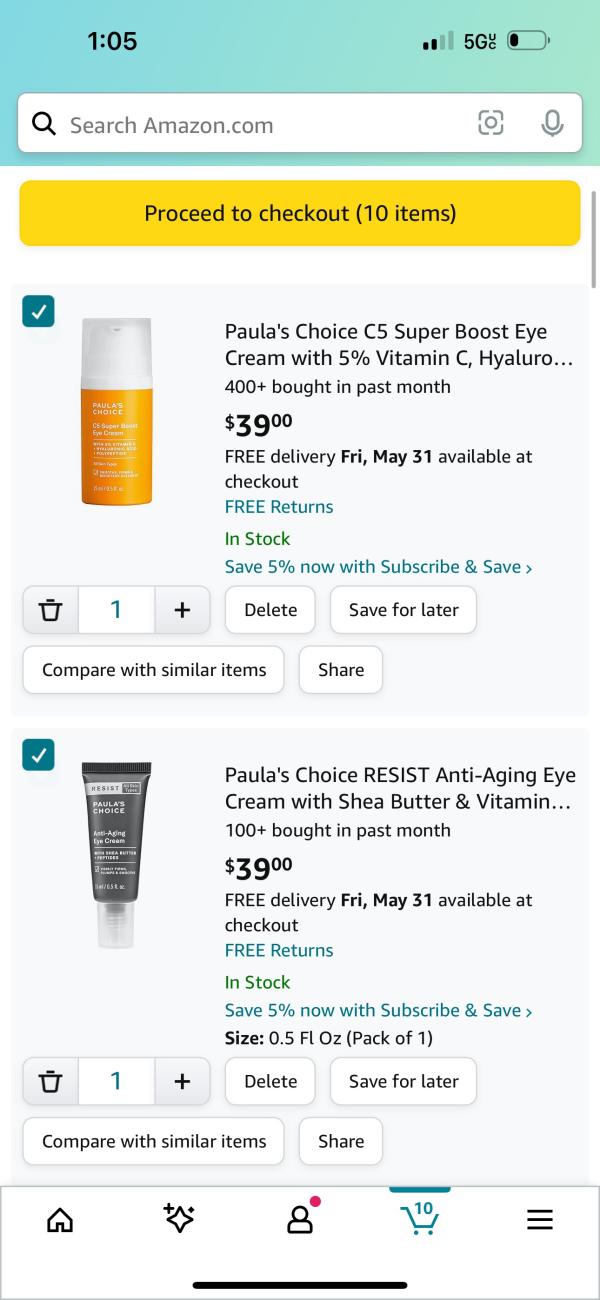The width and height of the screenshot is (600, 1300).
Task: Open the hamburger menu tab
Action: click(x=540, y=1219)
